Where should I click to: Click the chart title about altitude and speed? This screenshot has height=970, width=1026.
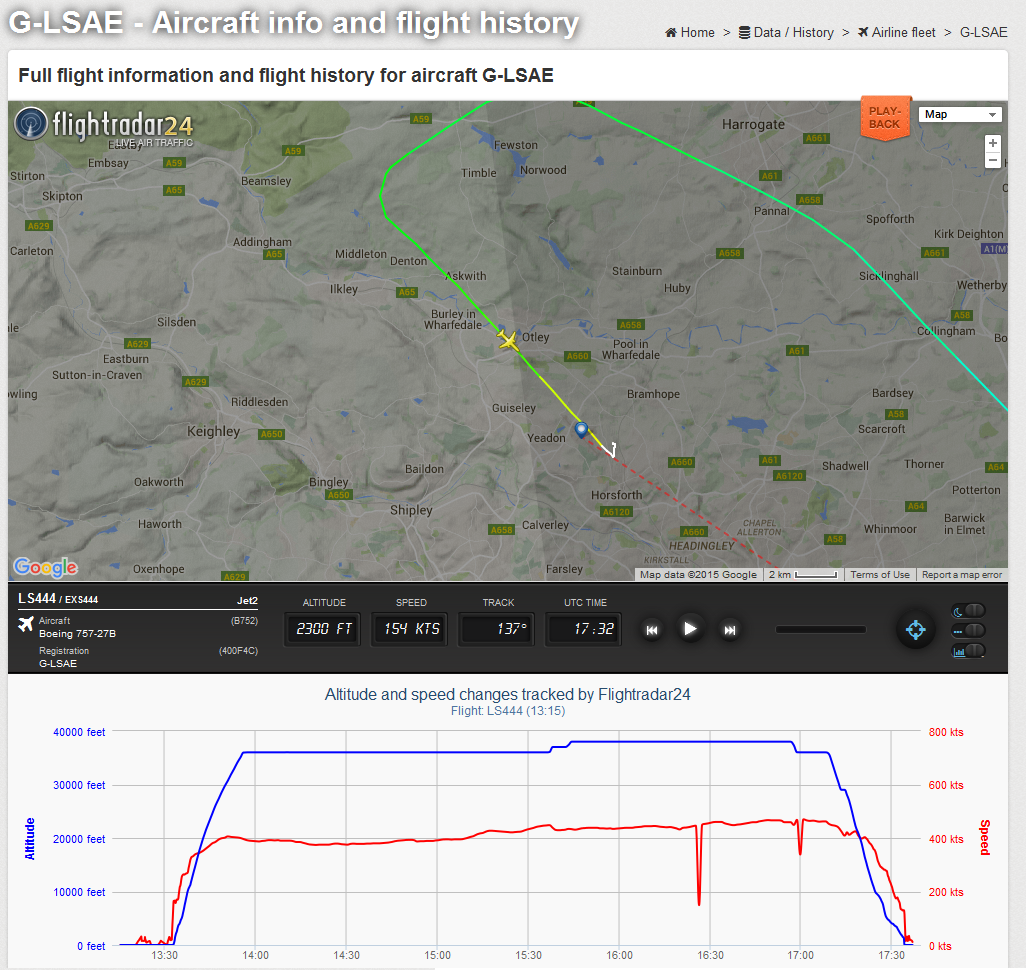pos(507,694)
